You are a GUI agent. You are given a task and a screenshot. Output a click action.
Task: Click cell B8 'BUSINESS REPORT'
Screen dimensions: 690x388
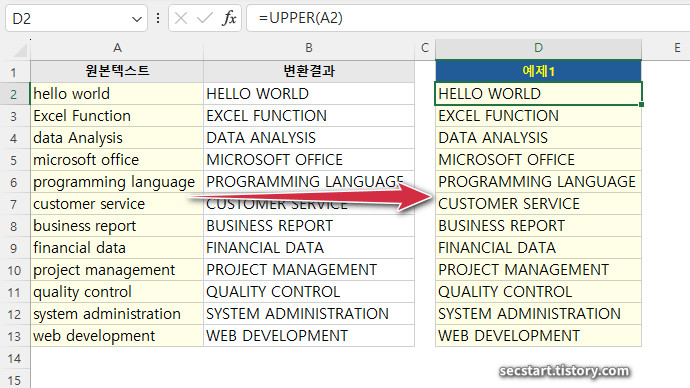pos(309,226)
